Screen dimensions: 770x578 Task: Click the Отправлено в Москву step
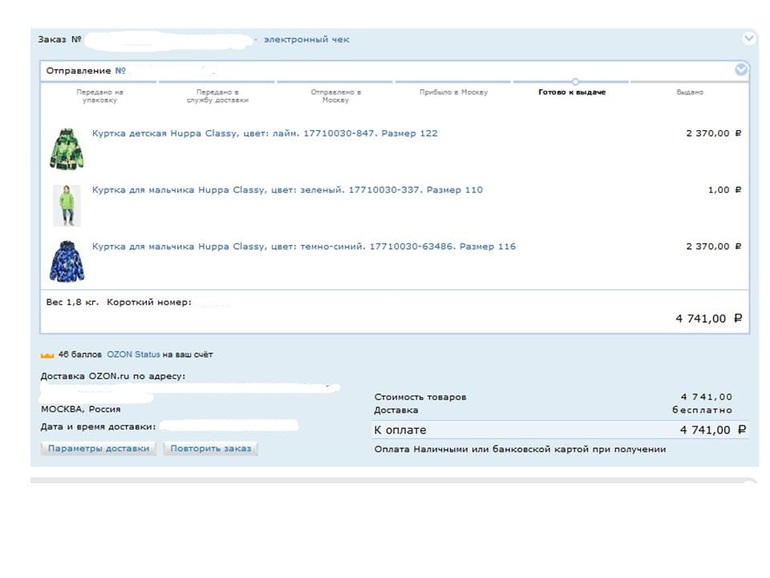tap(335, 96)
